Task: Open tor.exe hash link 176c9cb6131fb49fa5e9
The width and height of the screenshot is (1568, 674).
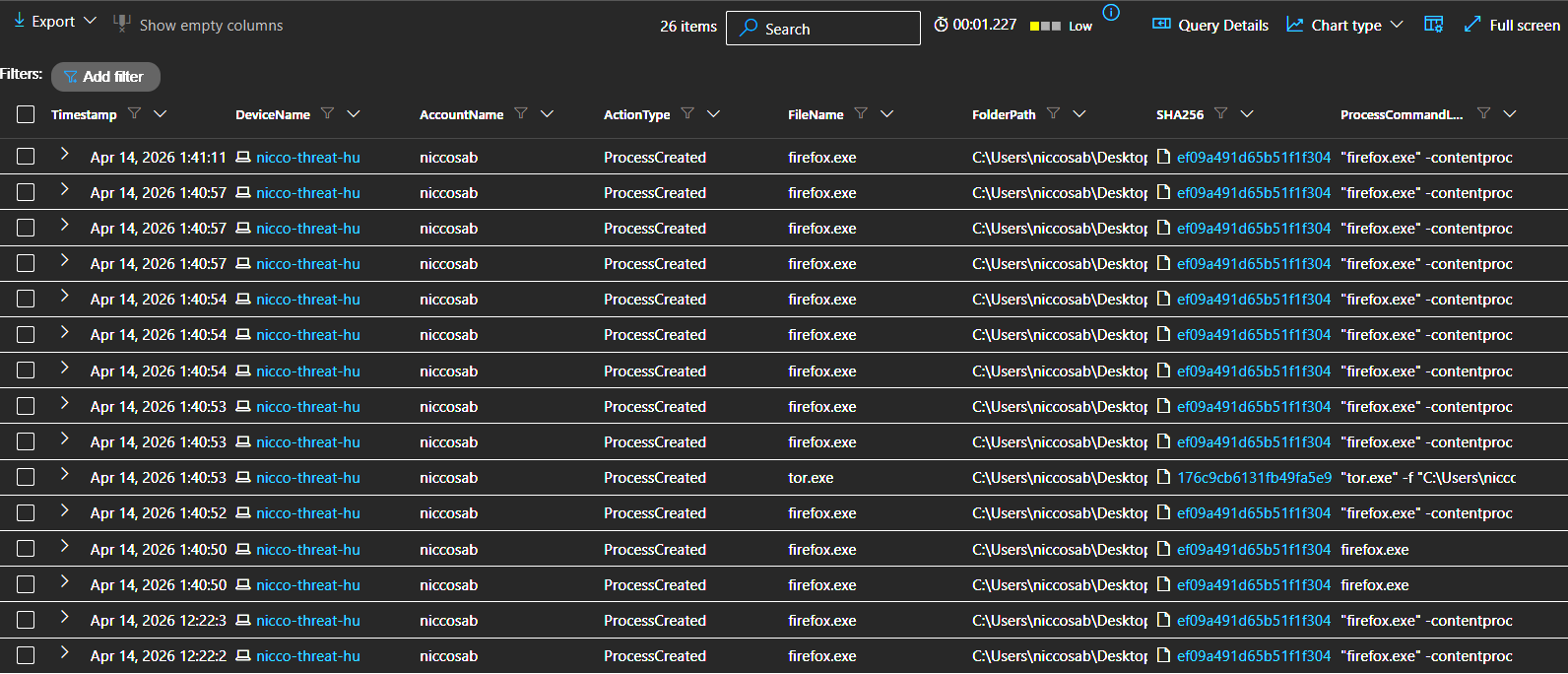Action: pyautogui.click(x=1254, y=478)
